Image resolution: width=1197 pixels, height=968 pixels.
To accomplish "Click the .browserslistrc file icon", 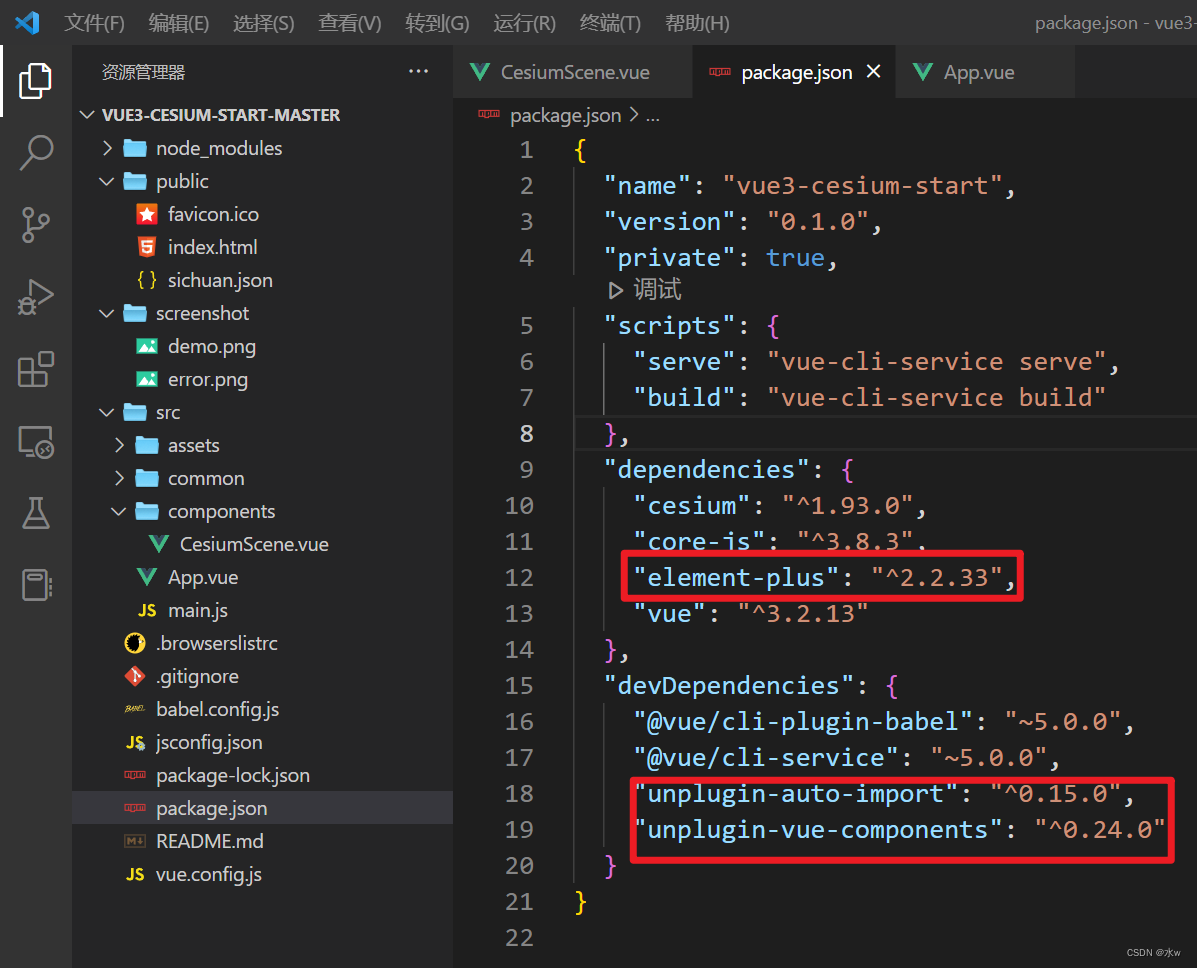I will click(135, 644).
